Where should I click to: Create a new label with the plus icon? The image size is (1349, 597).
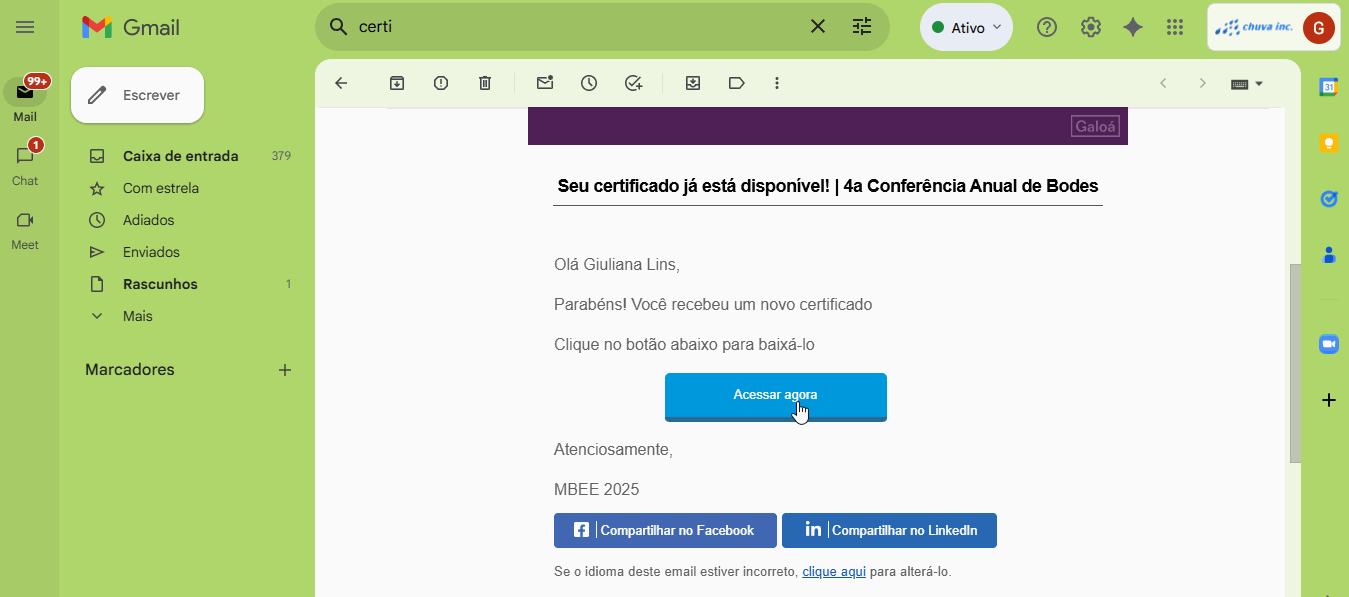click(x=285, y=370)
